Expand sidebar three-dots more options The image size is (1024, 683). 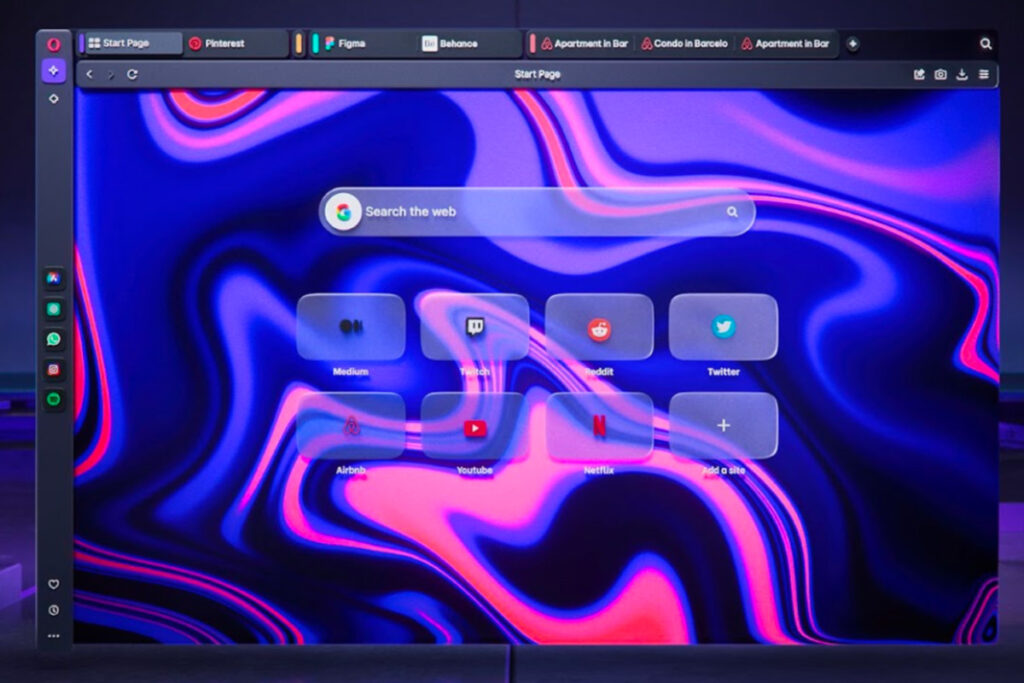point(54,635)
